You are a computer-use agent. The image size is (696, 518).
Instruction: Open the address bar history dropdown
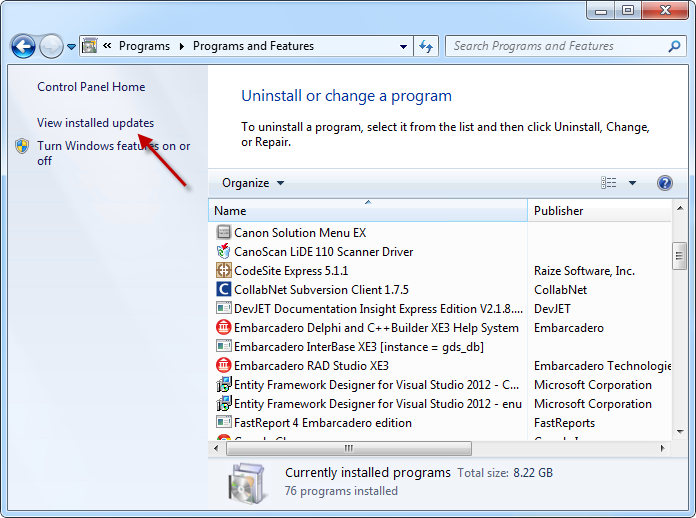click(403, 46)
